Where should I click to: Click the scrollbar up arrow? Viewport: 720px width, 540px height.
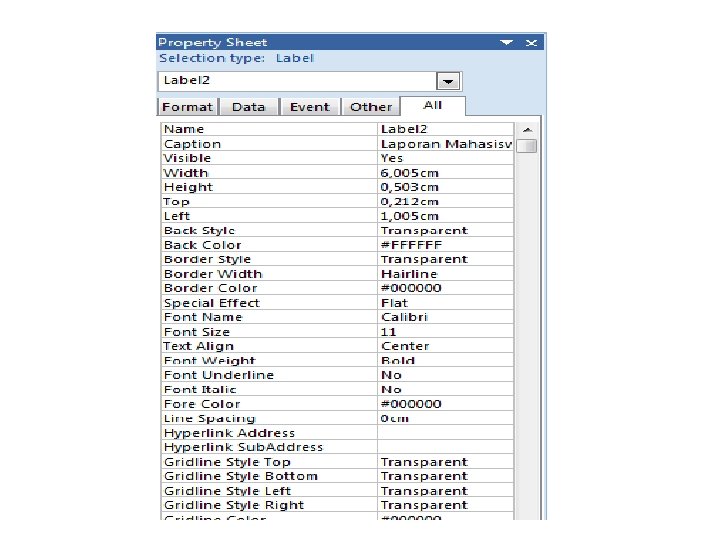coord(528,130)
